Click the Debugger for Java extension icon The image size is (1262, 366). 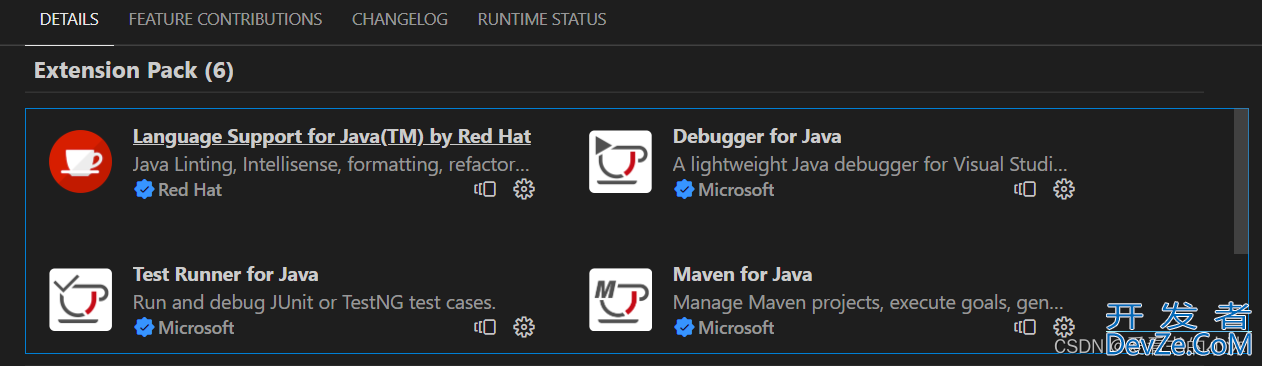point(620,161)
